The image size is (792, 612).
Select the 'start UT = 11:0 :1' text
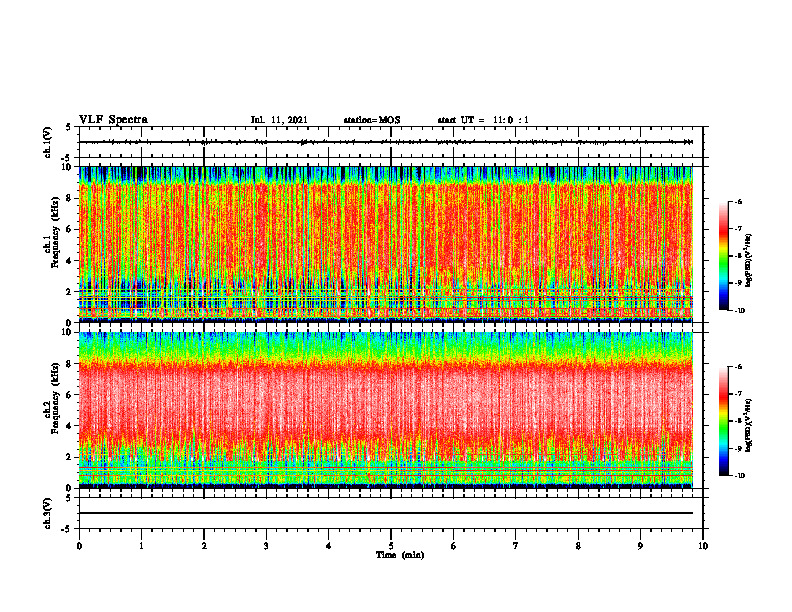click(483, 120)
